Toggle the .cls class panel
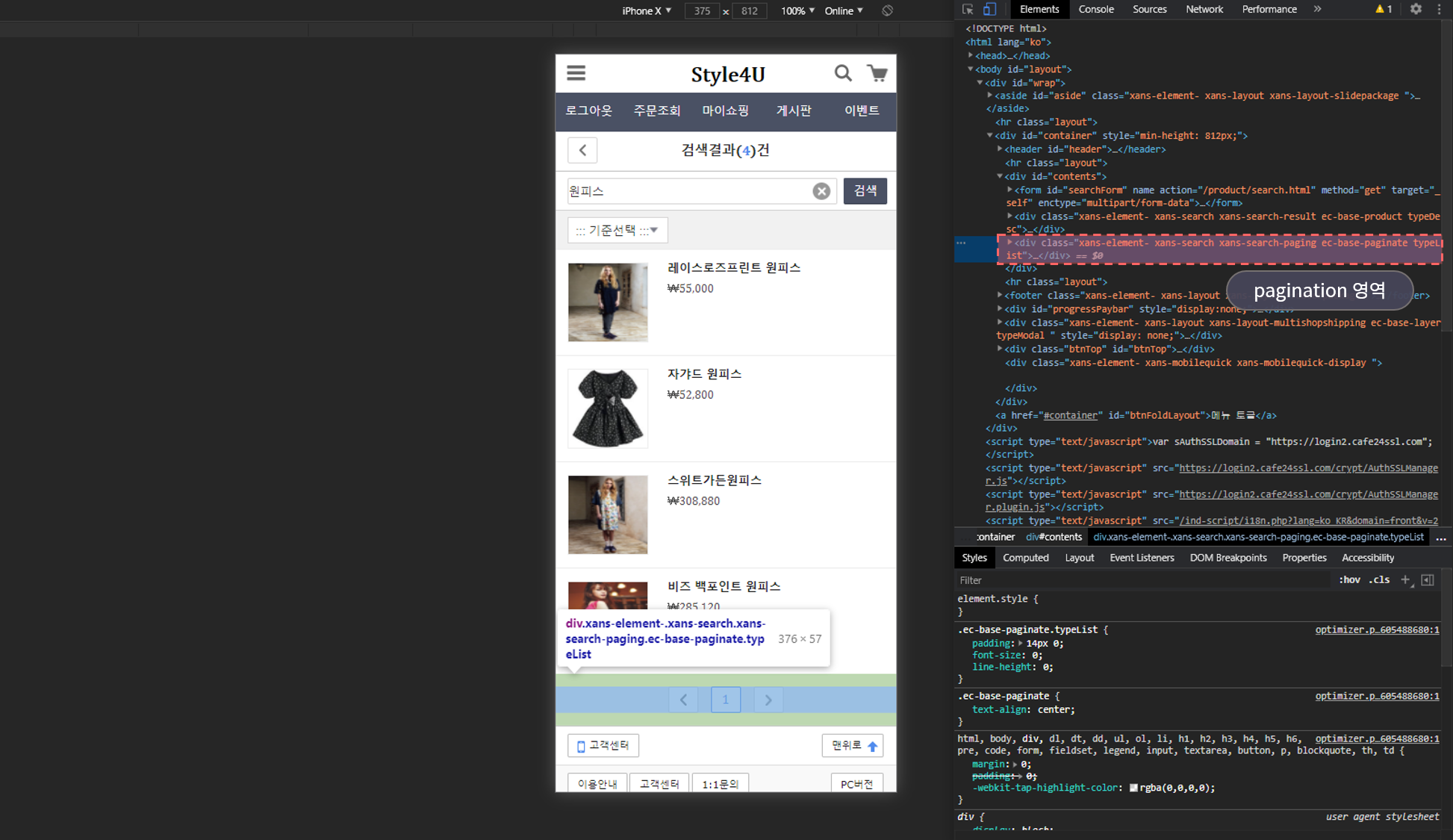The width and height of the screenshot is (1453, 840). (x=1379, y=580)
